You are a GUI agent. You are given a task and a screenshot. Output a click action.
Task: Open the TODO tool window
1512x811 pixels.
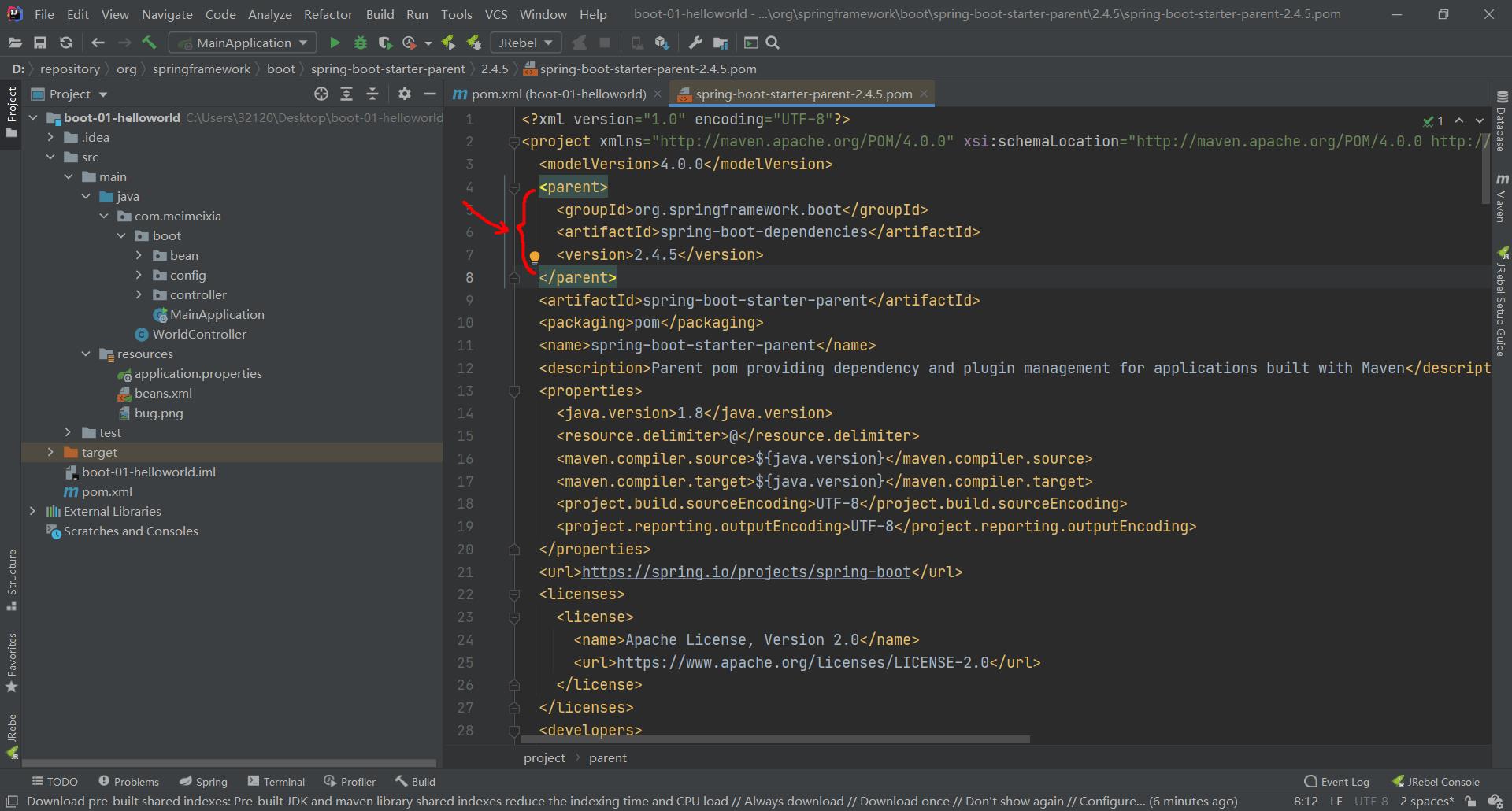click(x=54, y=781)
